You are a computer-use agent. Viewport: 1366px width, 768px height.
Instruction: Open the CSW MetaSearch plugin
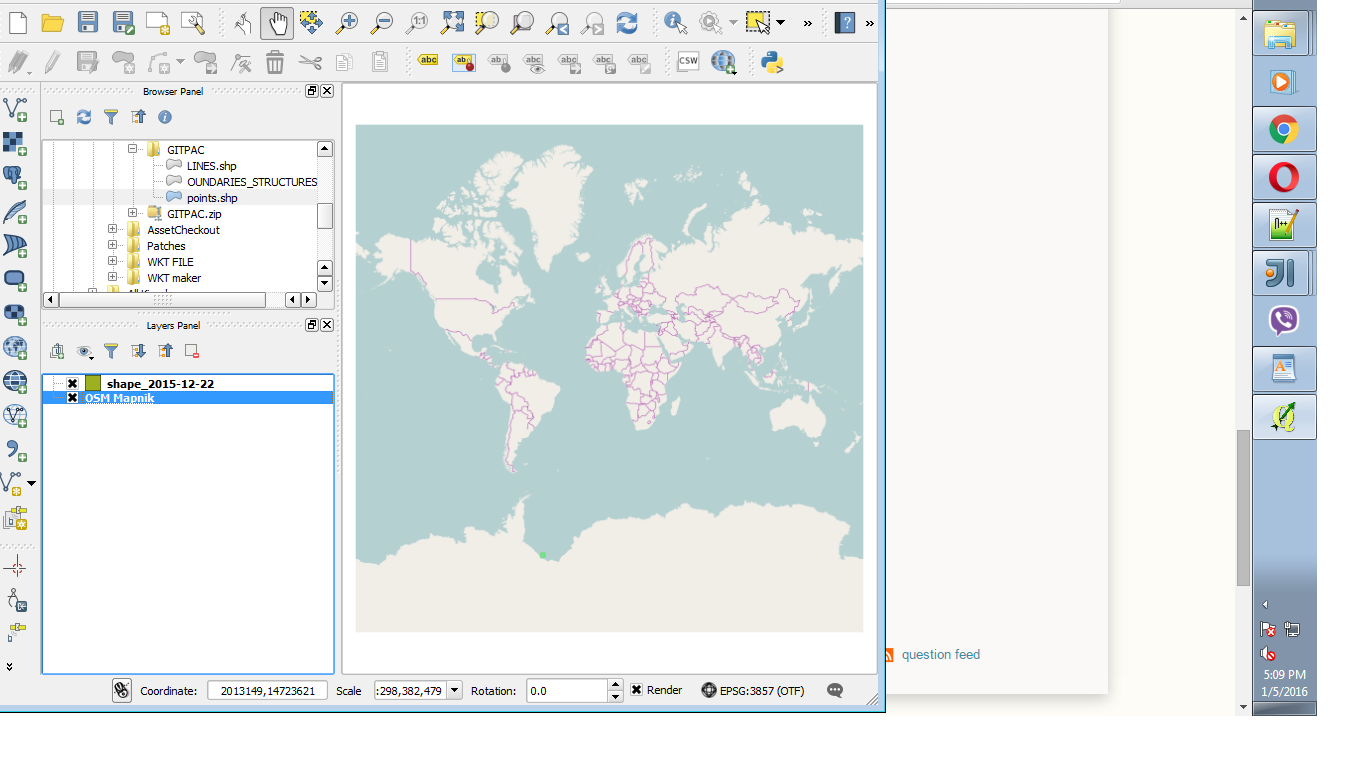point(688,62)
